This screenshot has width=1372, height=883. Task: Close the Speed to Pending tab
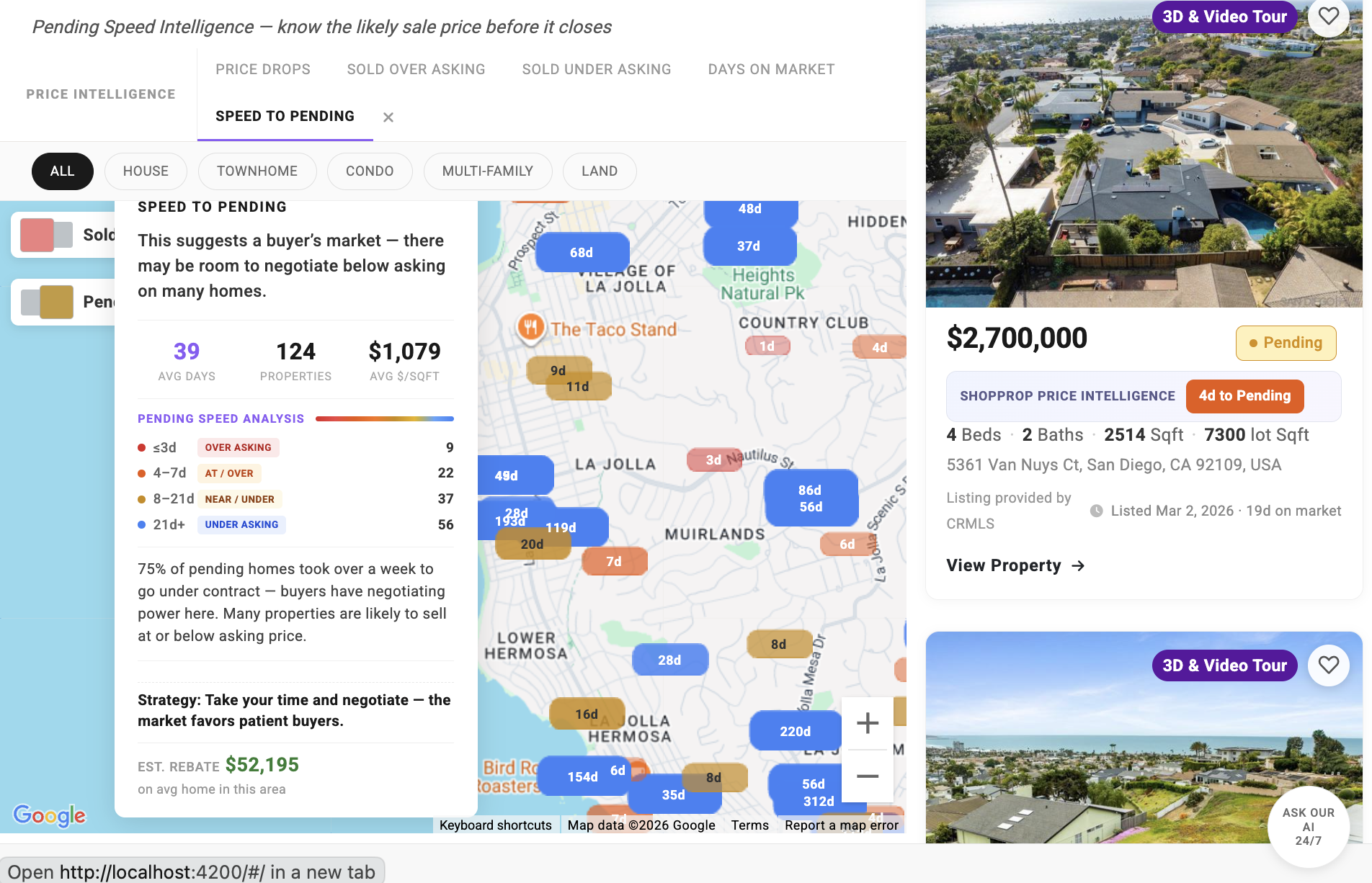[x=388, y=117]
